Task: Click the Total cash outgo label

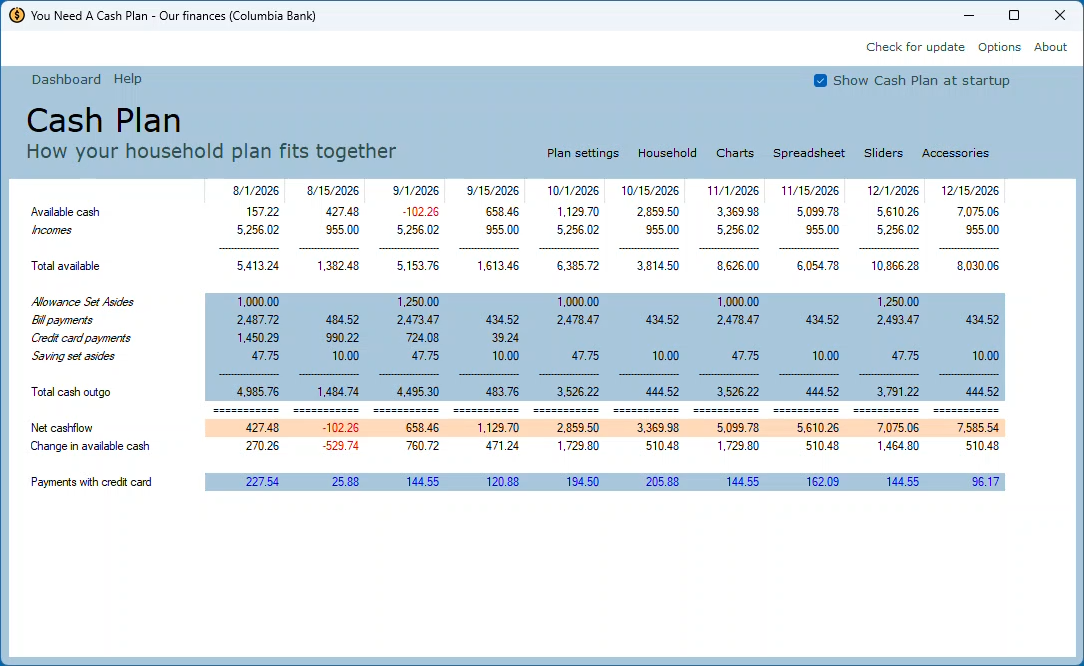Action: 71,392
